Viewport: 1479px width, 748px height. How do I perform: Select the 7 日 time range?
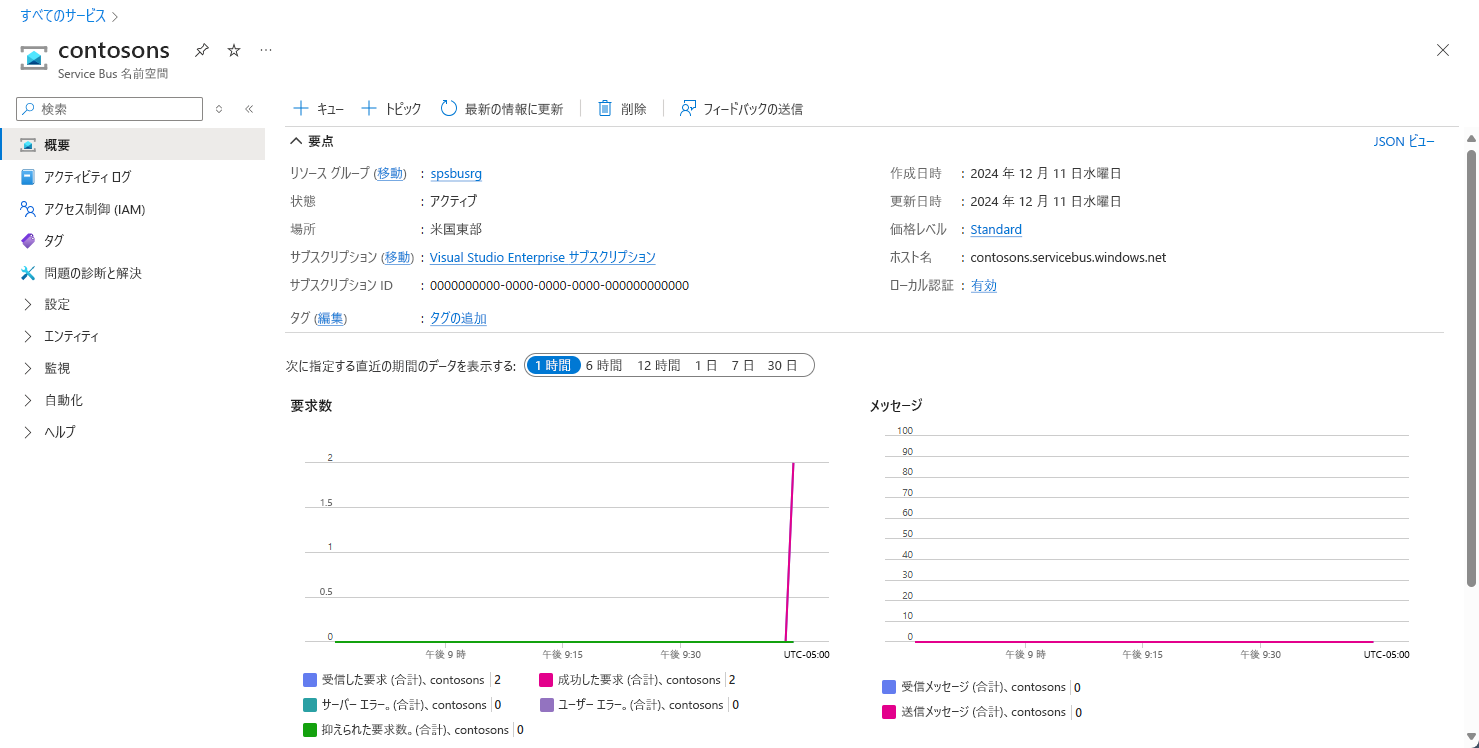pyautogui.click(x=742, y=366)
